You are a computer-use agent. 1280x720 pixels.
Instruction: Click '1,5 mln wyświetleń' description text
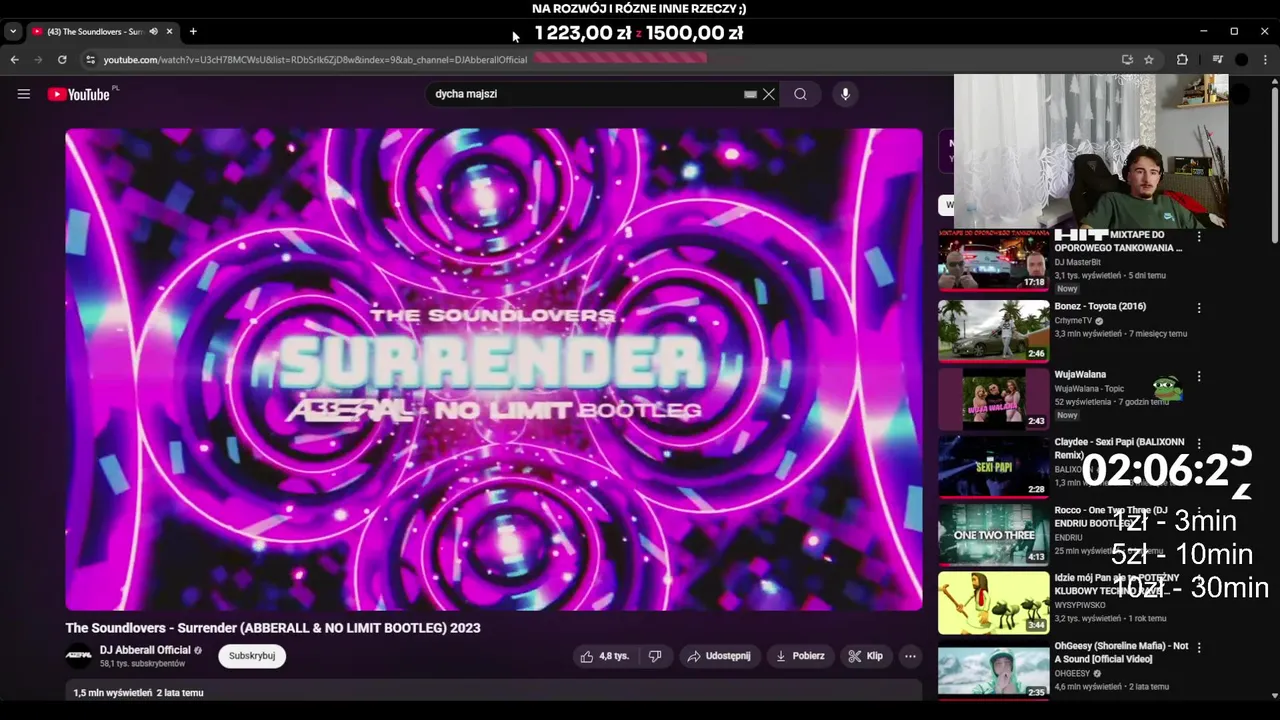tap(113, 692)
